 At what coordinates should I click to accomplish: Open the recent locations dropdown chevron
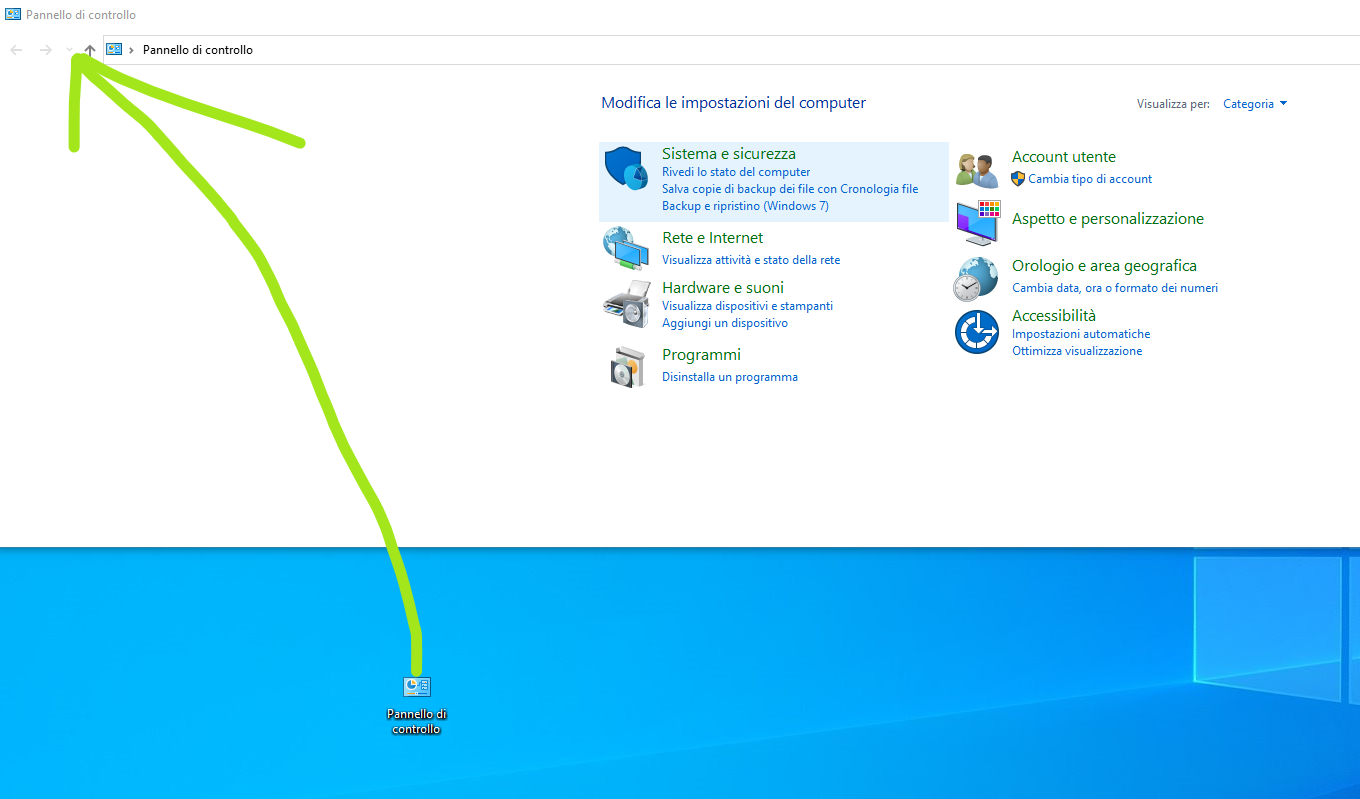coord(69,50)
